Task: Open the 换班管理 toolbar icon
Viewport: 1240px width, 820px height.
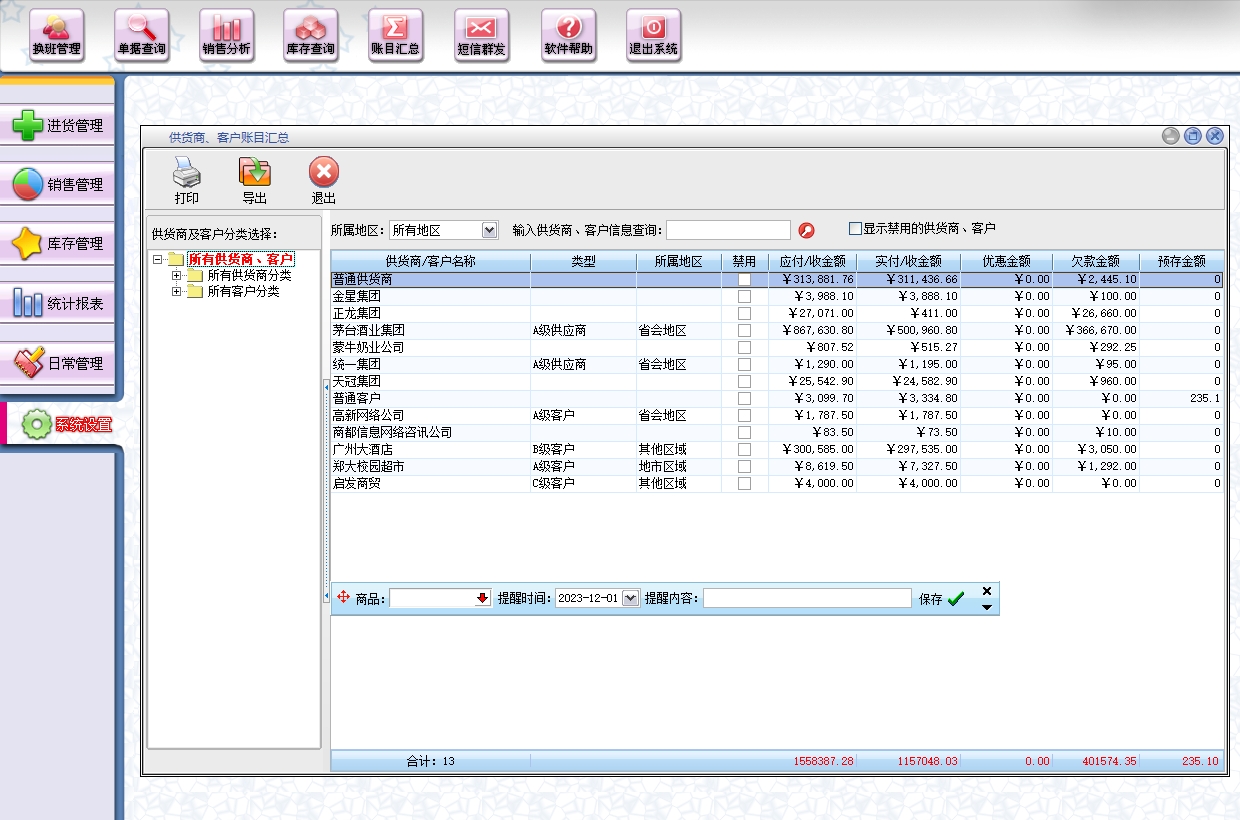Action: pos(56,35)
